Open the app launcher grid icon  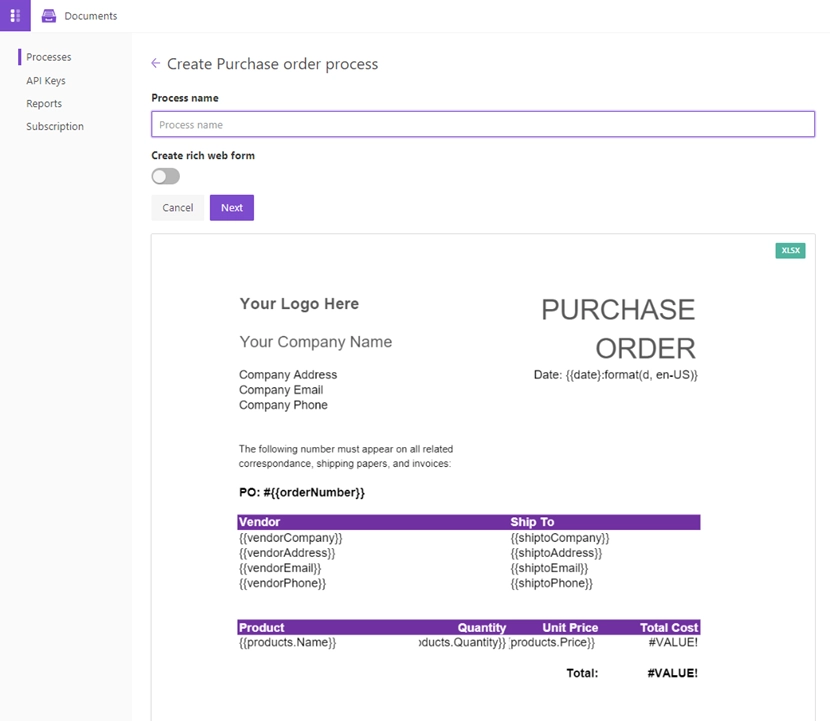pos(15,15)
